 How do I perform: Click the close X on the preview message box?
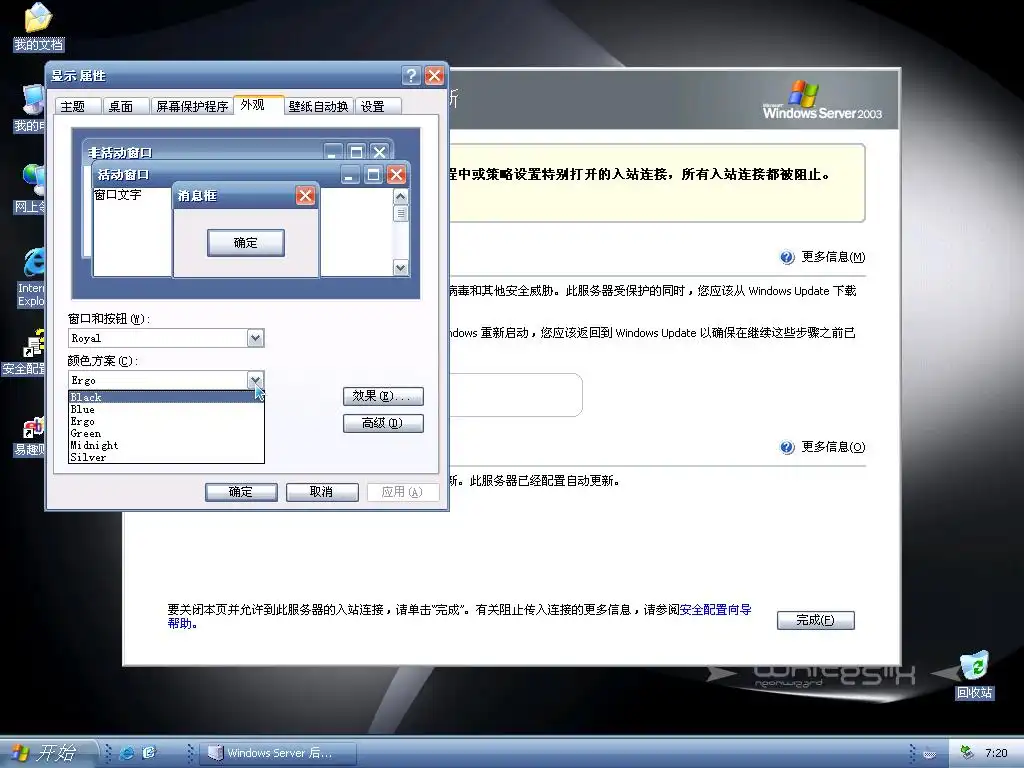(306, 195)
